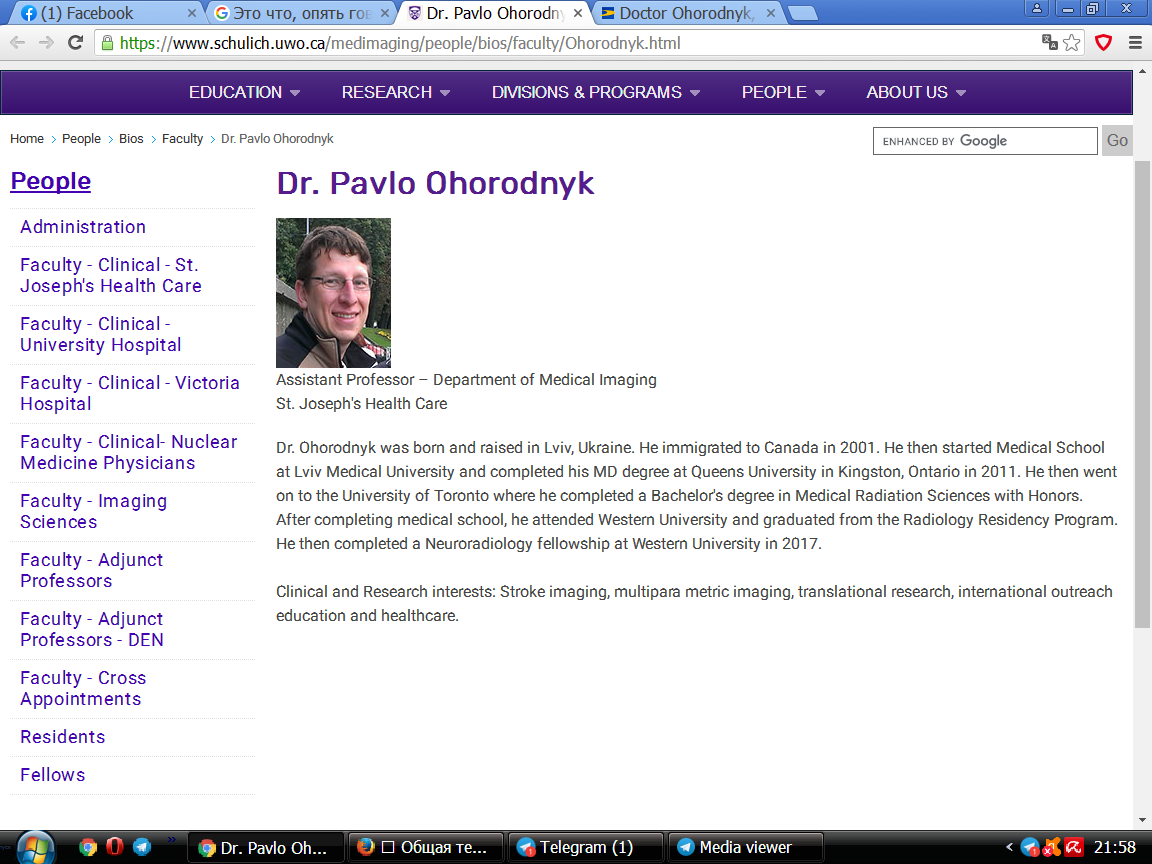This screenshot has height=864, width=1152.
Task: Expand the EDUCATION dropdown menu
Action: coord(244,93)
